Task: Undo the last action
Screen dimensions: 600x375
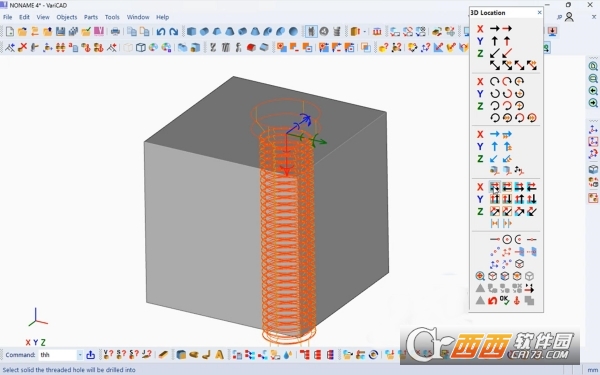Action: coord(161,31)
